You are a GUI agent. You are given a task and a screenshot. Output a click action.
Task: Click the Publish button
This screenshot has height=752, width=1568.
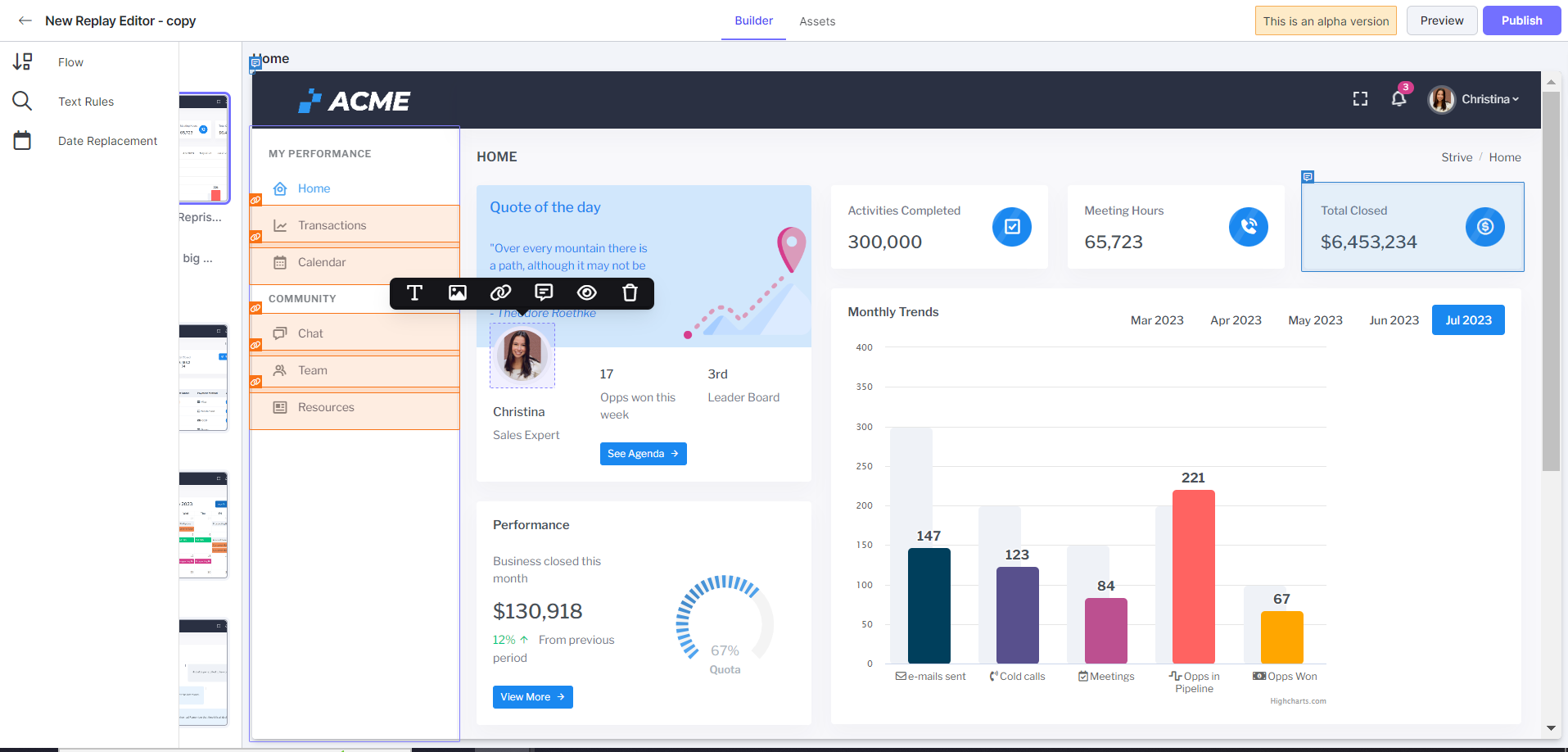coord(1521,20)
